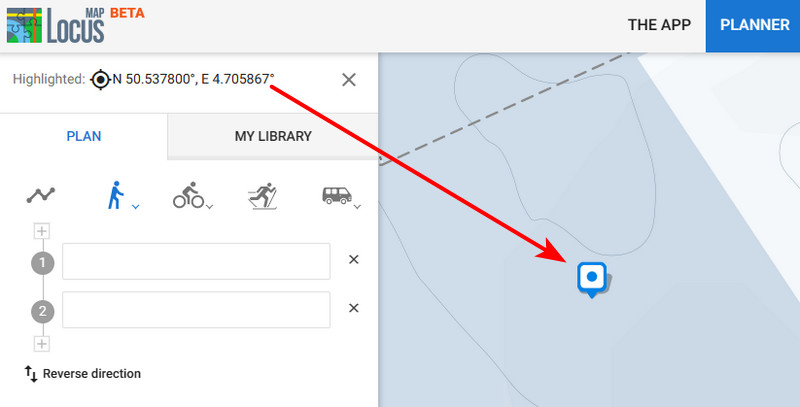Switch to the PLAN tab
Viewport: 800px width, 407px height.
pos(84,137)
